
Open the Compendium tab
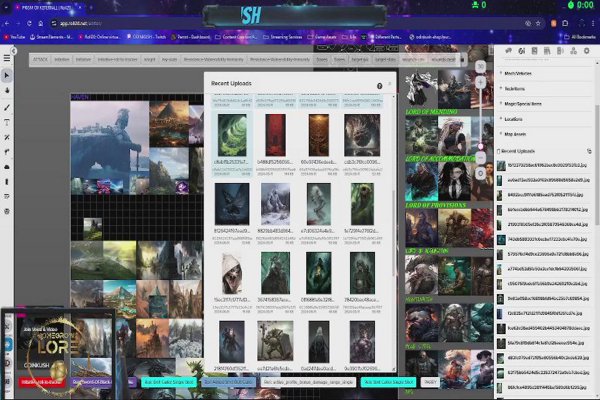(547, 51)
